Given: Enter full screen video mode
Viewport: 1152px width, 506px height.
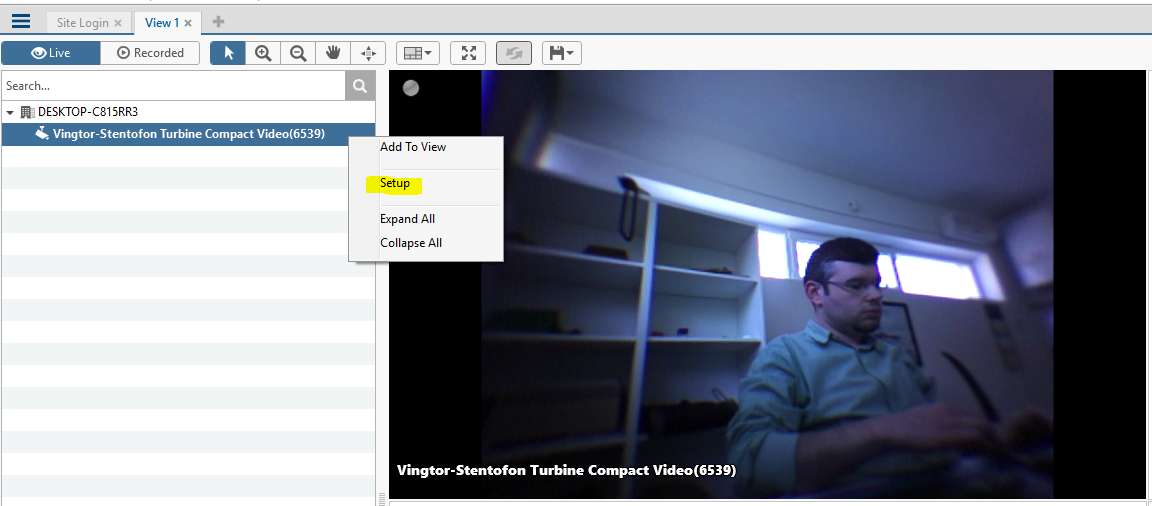Looking at the screenshot, I should pos(468,53).
